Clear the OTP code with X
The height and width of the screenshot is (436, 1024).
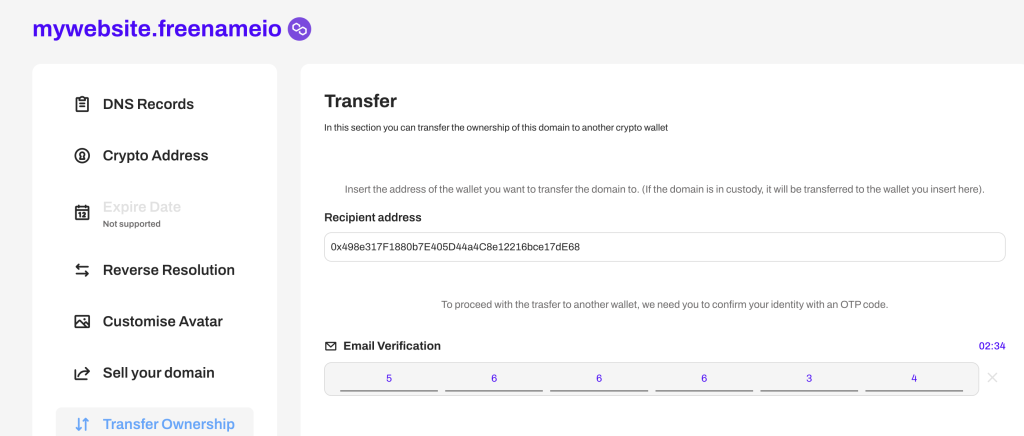(992, 378)
